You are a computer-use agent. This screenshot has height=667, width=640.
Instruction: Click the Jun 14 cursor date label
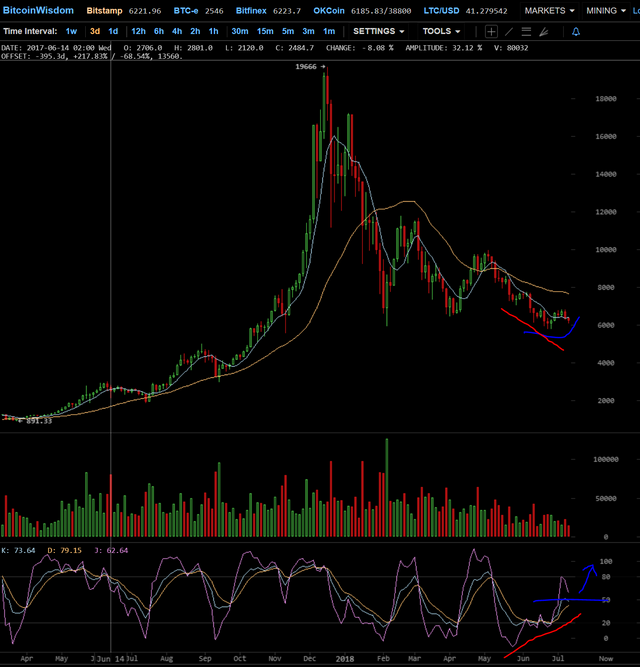110,659
